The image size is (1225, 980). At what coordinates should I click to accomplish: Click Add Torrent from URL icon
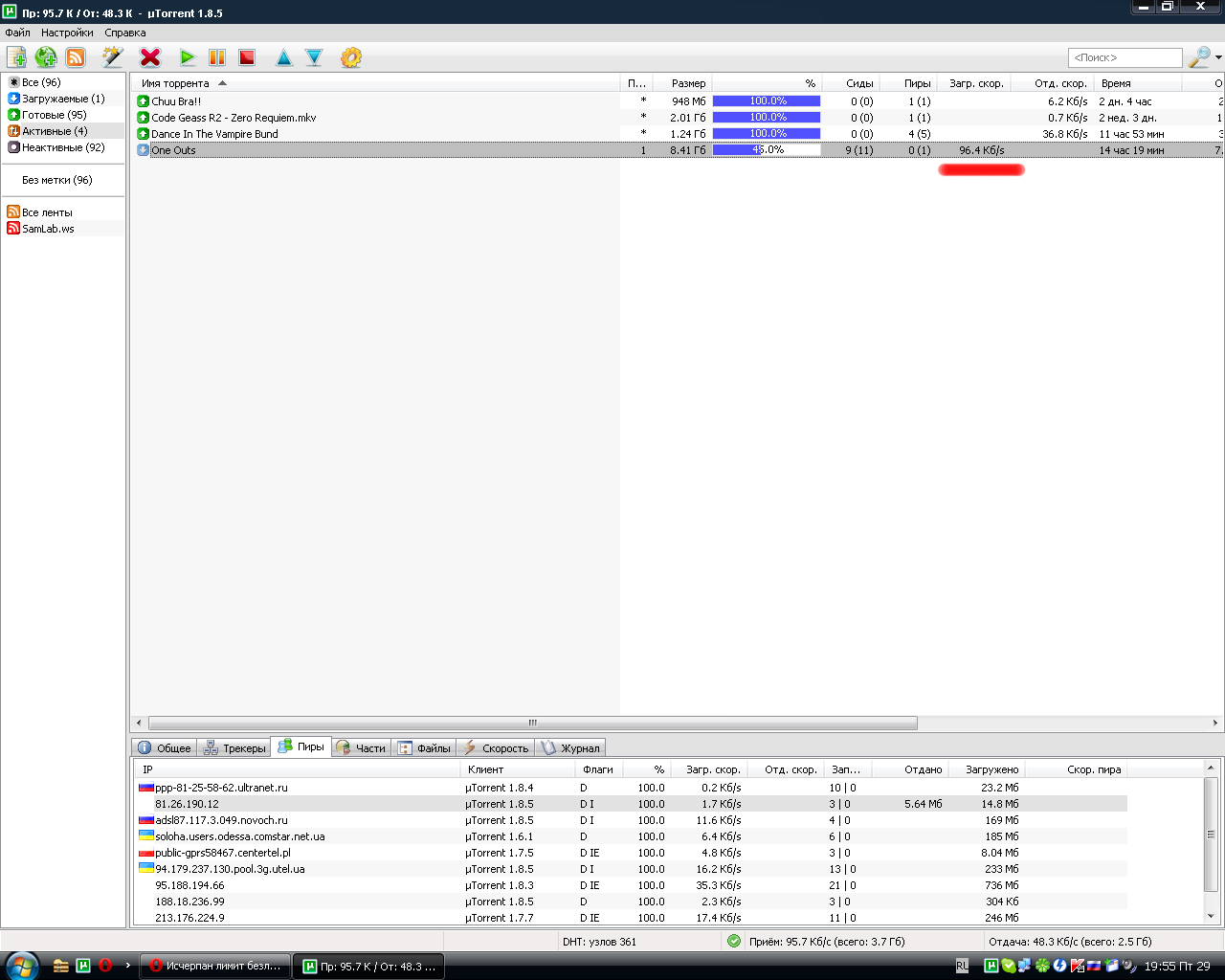pos(46,57)
